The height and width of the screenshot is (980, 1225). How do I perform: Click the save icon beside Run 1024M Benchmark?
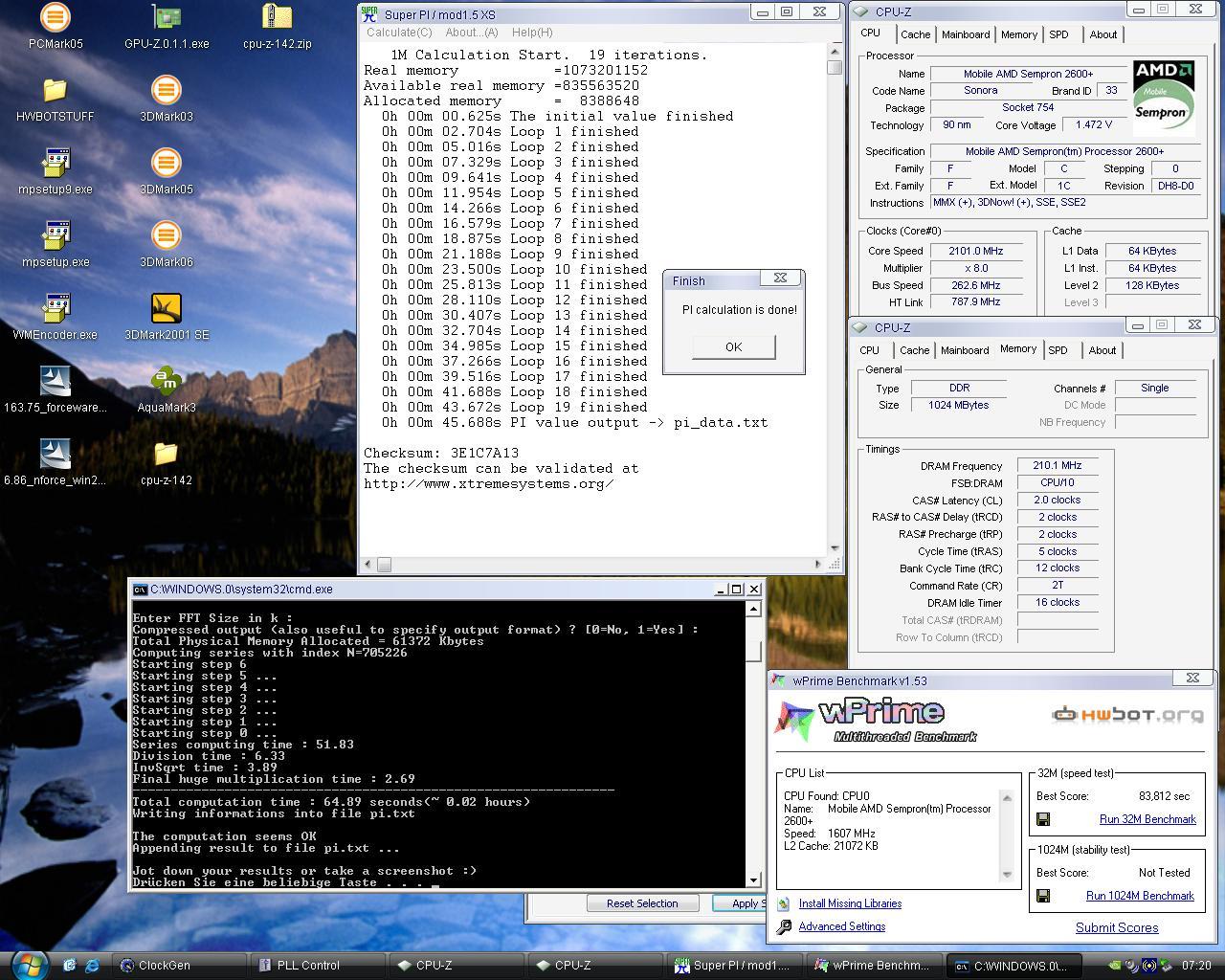pos(1043,896)
